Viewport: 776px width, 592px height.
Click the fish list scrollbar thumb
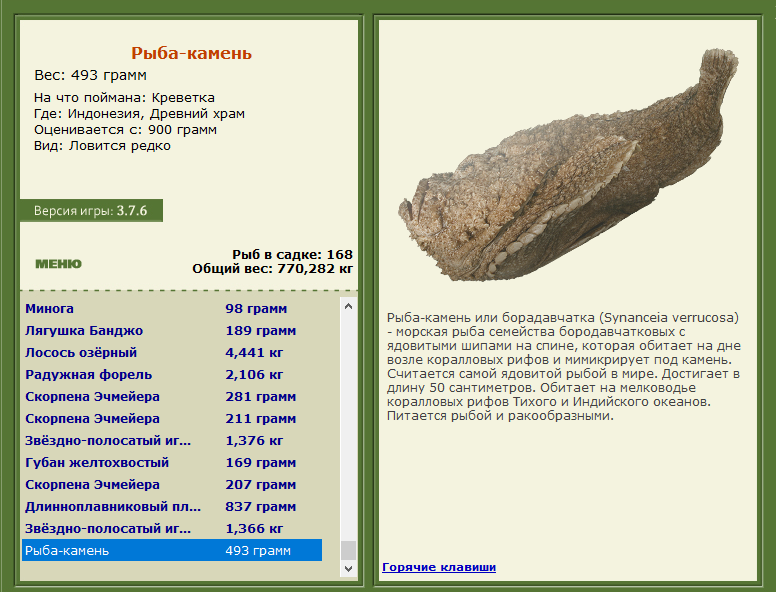coord(348,550)
